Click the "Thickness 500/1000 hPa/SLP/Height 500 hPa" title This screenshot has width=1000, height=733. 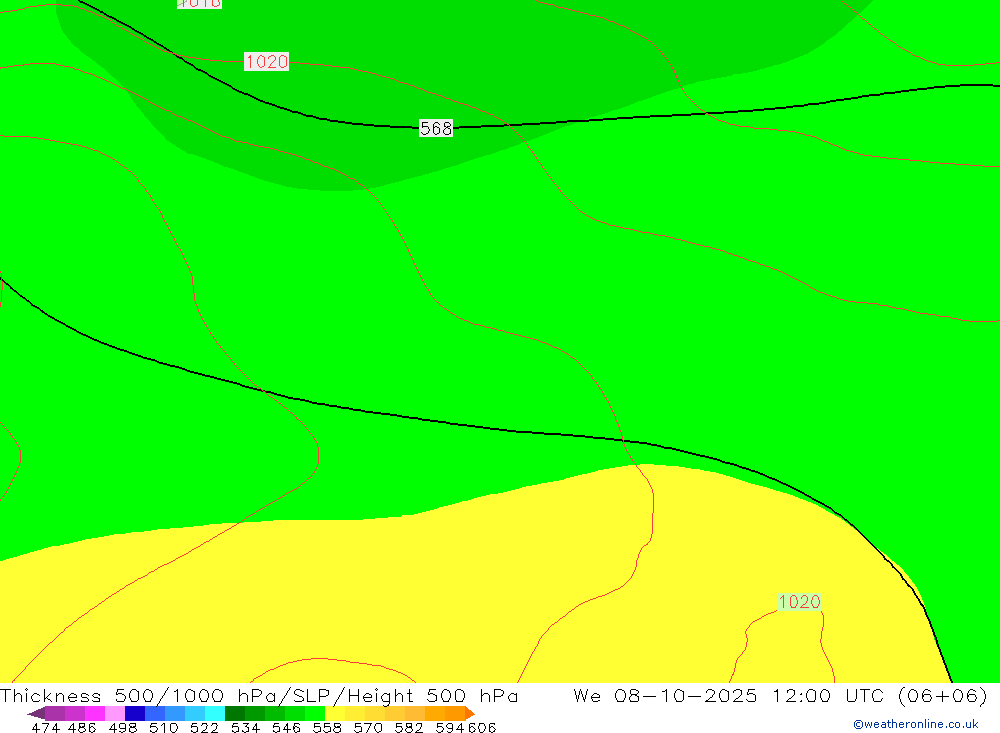(259, 695)
